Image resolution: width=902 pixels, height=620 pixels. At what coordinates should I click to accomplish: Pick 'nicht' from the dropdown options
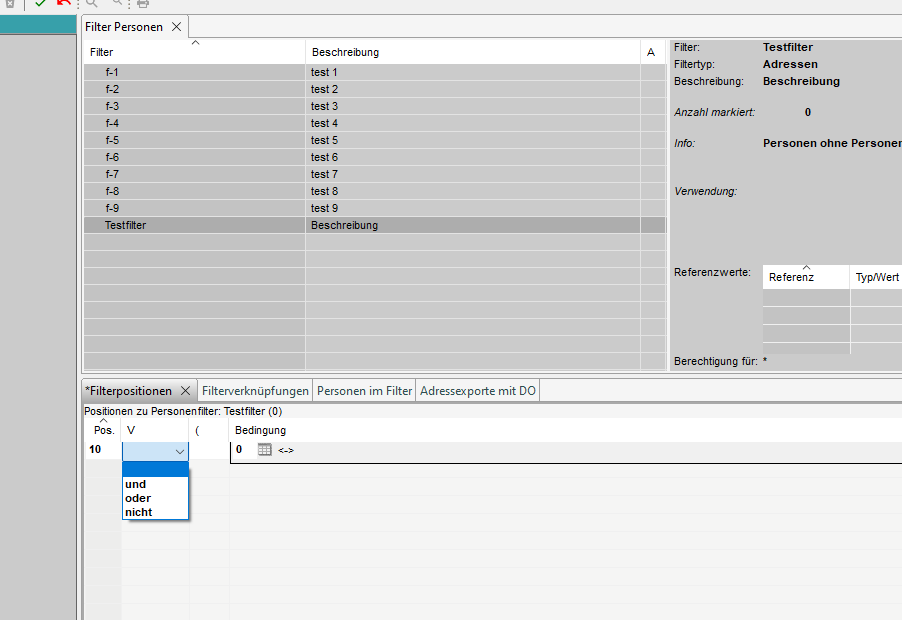pos(138,512)
